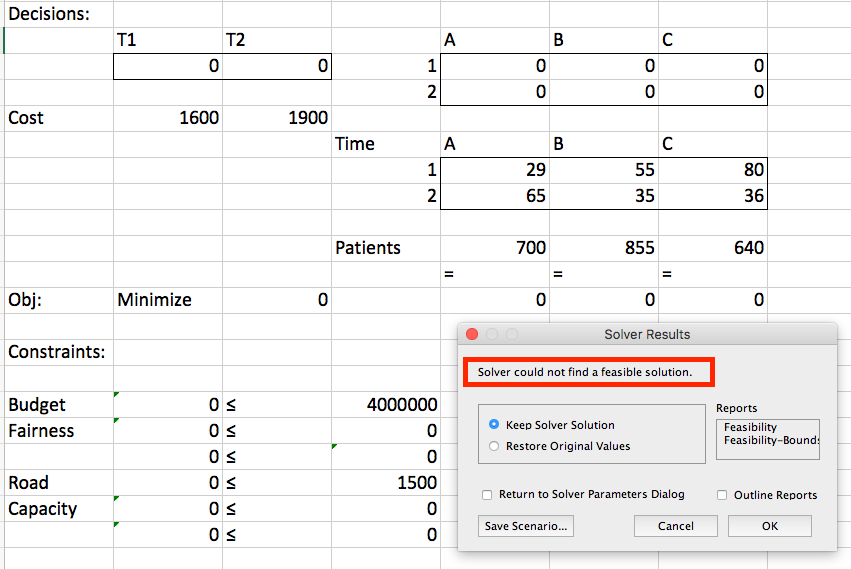This screenshot has height=569, width=851.
Task: Select the Minimize cell
Action: tap(168, 300)
